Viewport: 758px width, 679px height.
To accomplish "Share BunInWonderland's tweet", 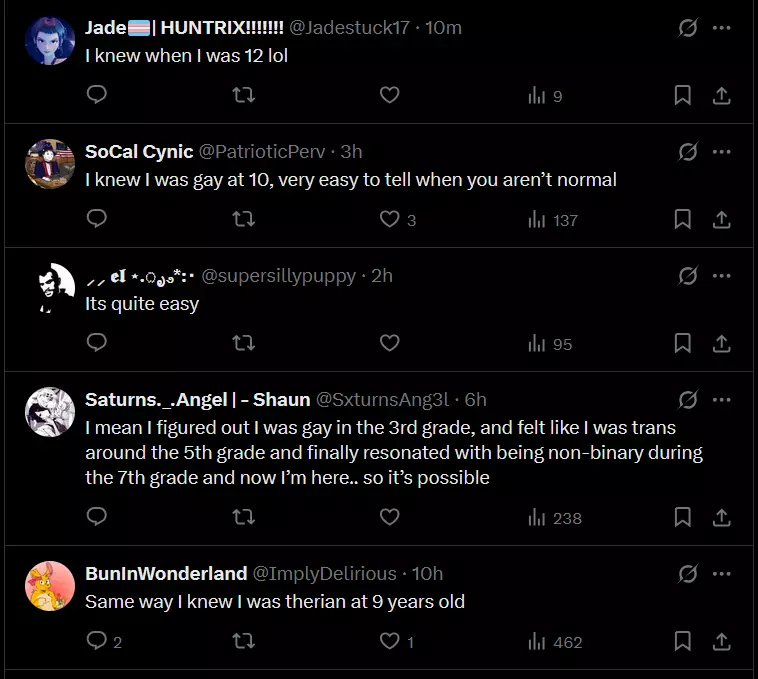I will click(x=720, y=641).
